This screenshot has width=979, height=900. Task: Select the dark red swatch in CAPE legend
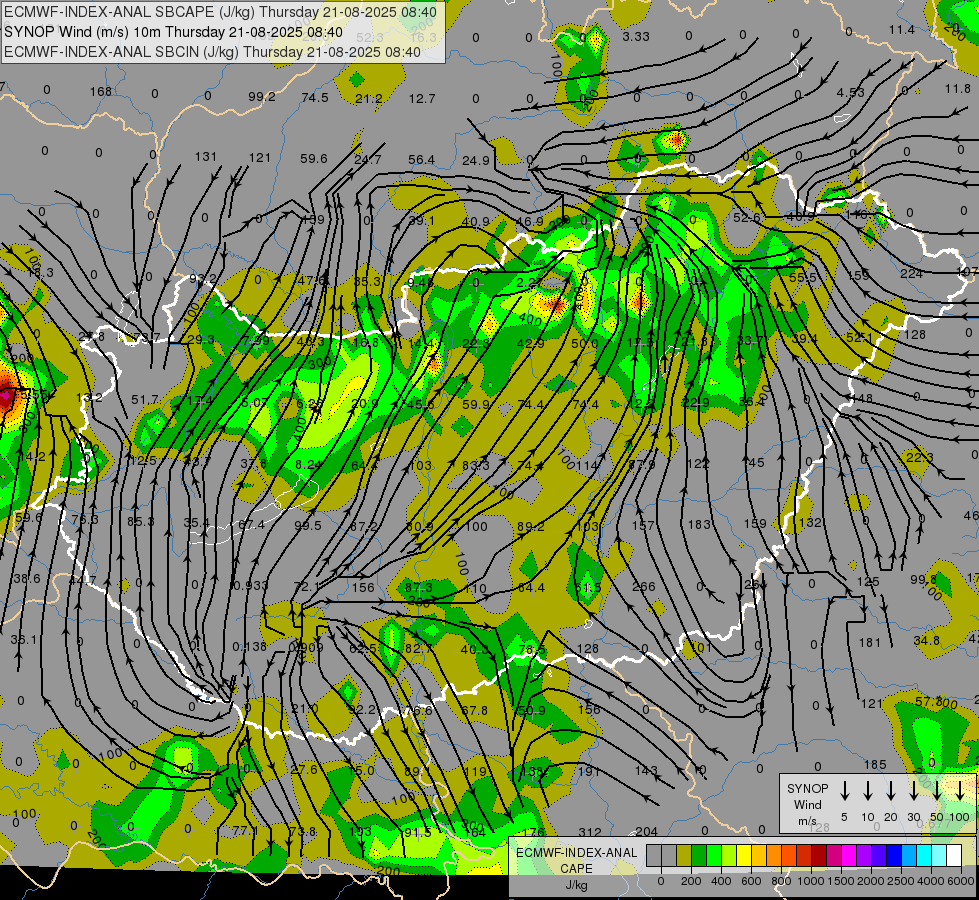click(819, 856)
